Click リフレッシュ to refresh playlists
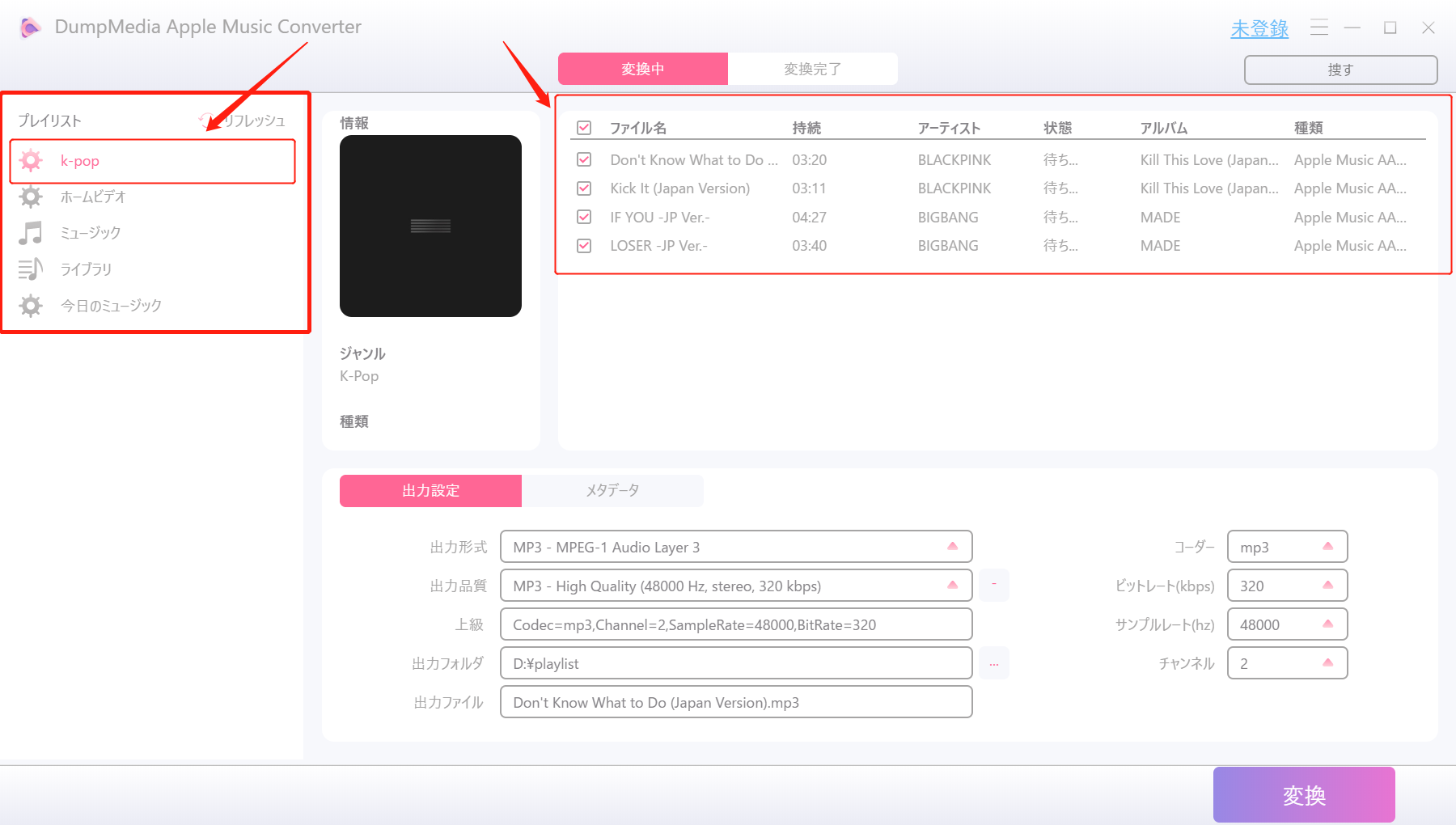Image resolution: width=1456 pixels, height=825 pixels. point(254,121)
